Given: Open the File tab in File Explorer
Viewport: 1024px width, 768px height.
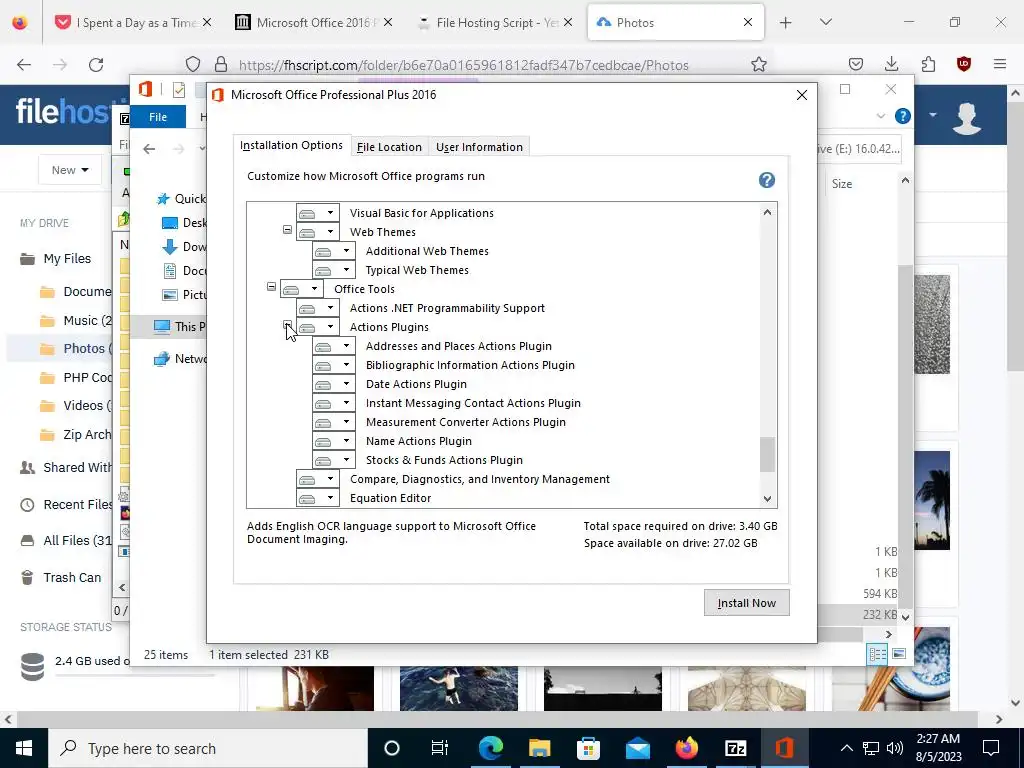Looking at the screenshot, I should [158, 117].
